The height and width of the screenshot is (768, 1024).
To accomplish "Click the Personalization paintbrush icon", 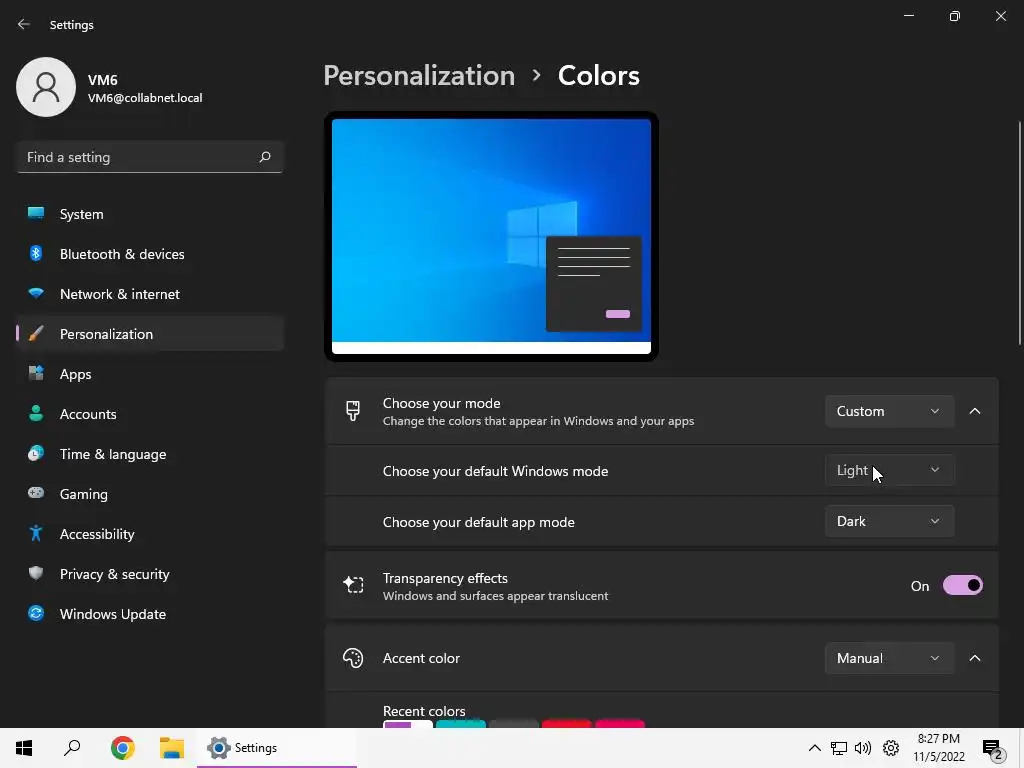I will (x=36, y=334).
